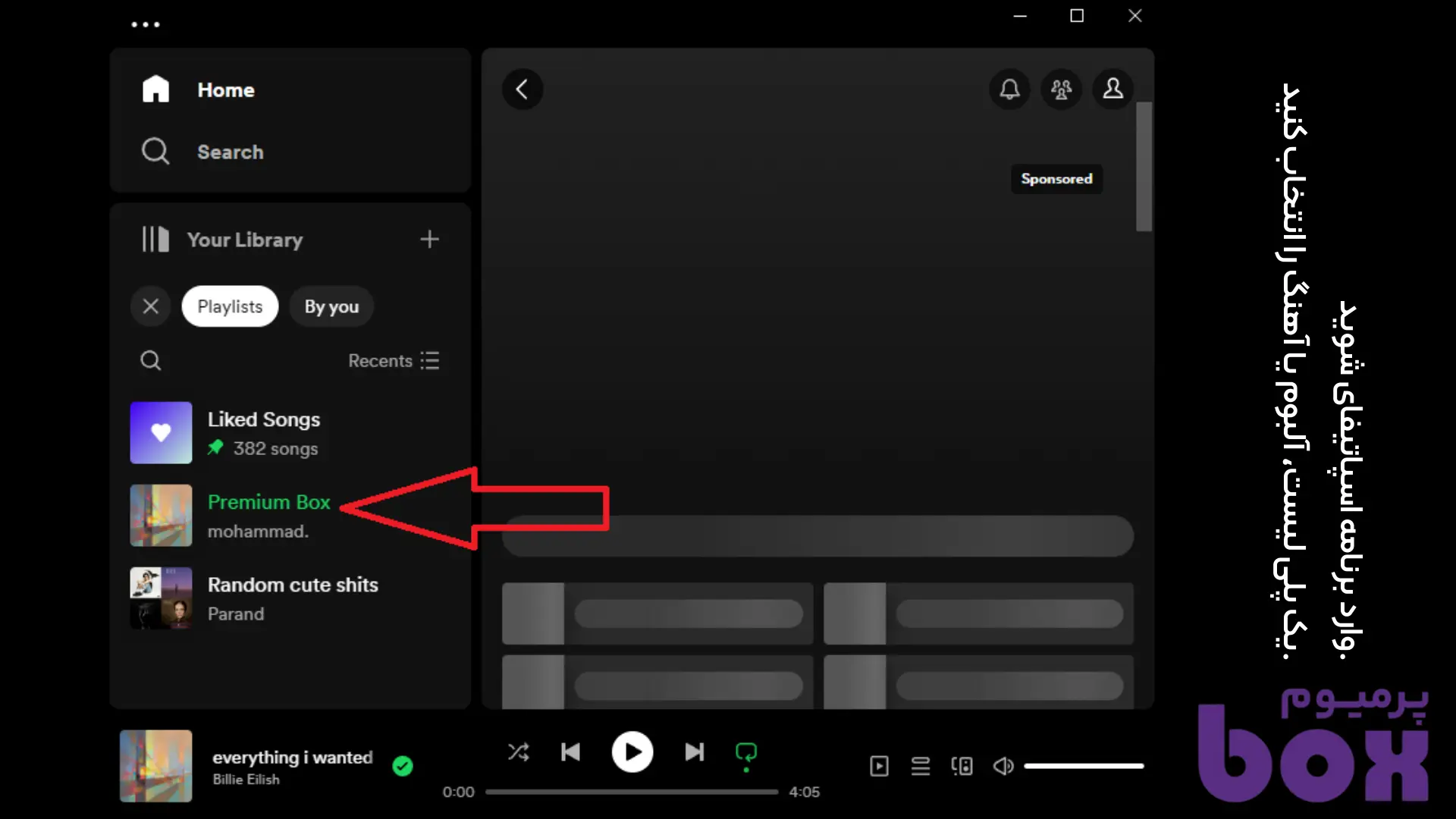Click the Premium Box cover art
This screenshot has height=819, width=1456.
[x=161, y=516]
